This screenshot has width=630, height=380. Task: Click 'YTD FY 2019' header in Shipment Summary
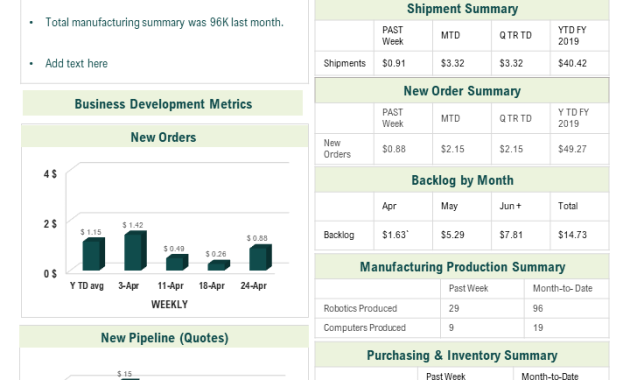pos(572,36)
